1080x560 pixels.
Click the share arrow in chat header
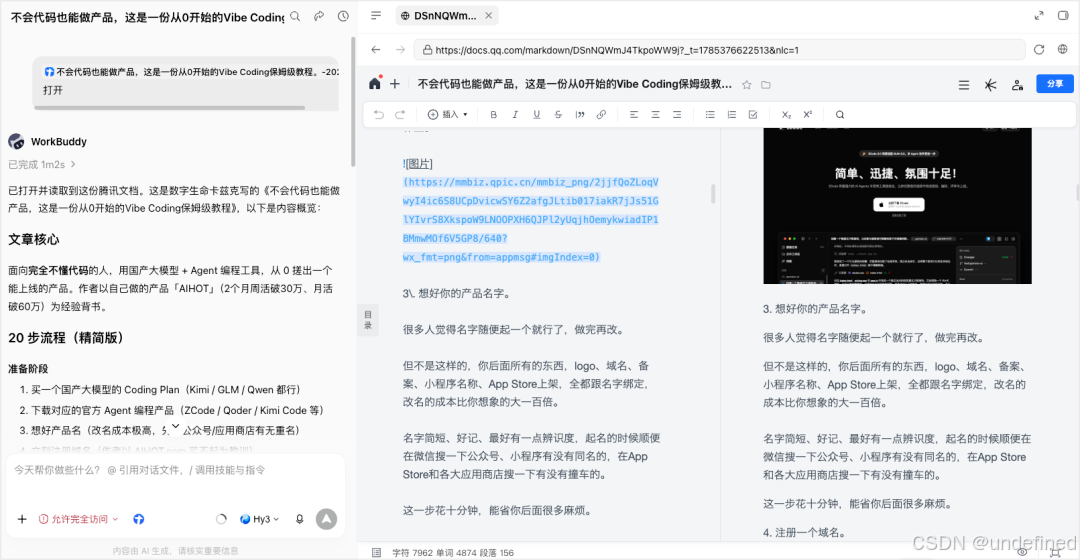[x=319, y=16]
